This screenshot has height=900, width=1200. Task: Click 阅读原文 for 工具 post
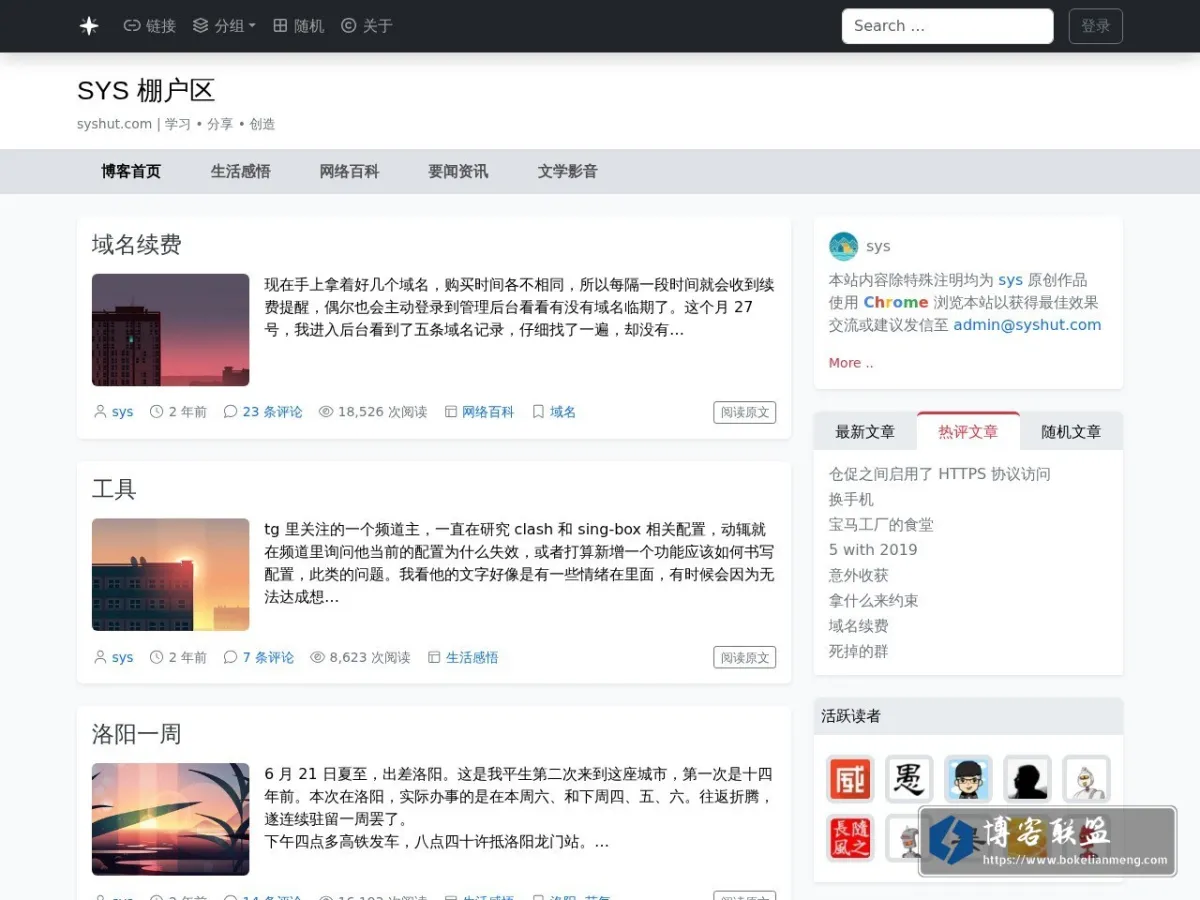[x=744, y=658]
